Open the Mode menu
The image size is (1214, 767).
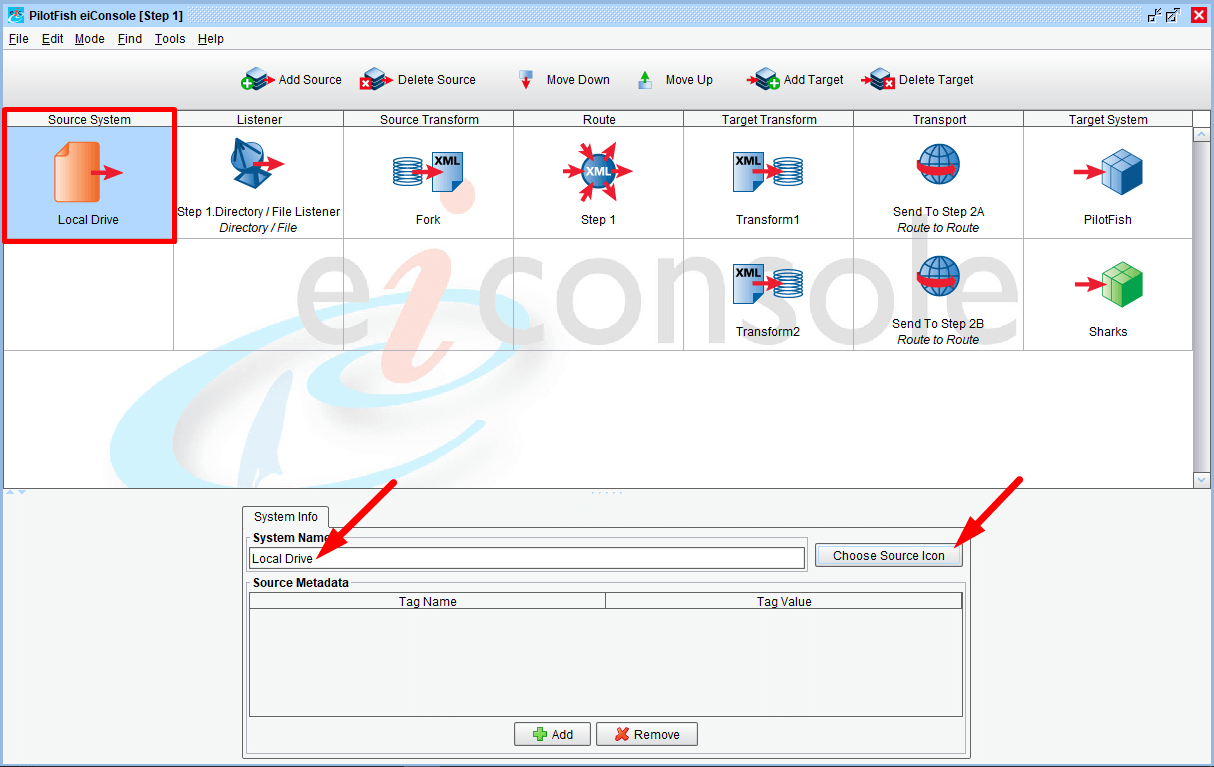click(89, 39)
